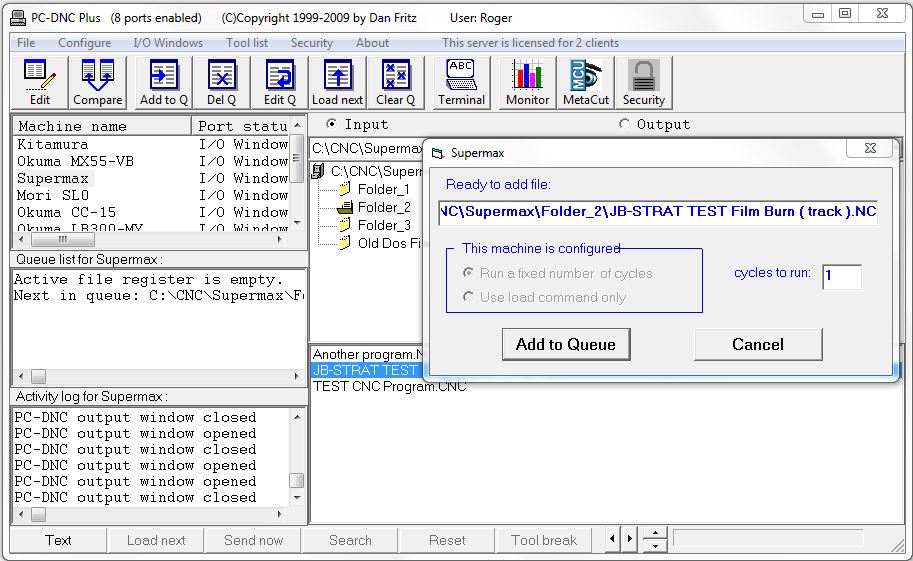This screenshot has height=561, width=913.
Task: Click bottom bar left arrow button
Action: [x=612, y=539]
